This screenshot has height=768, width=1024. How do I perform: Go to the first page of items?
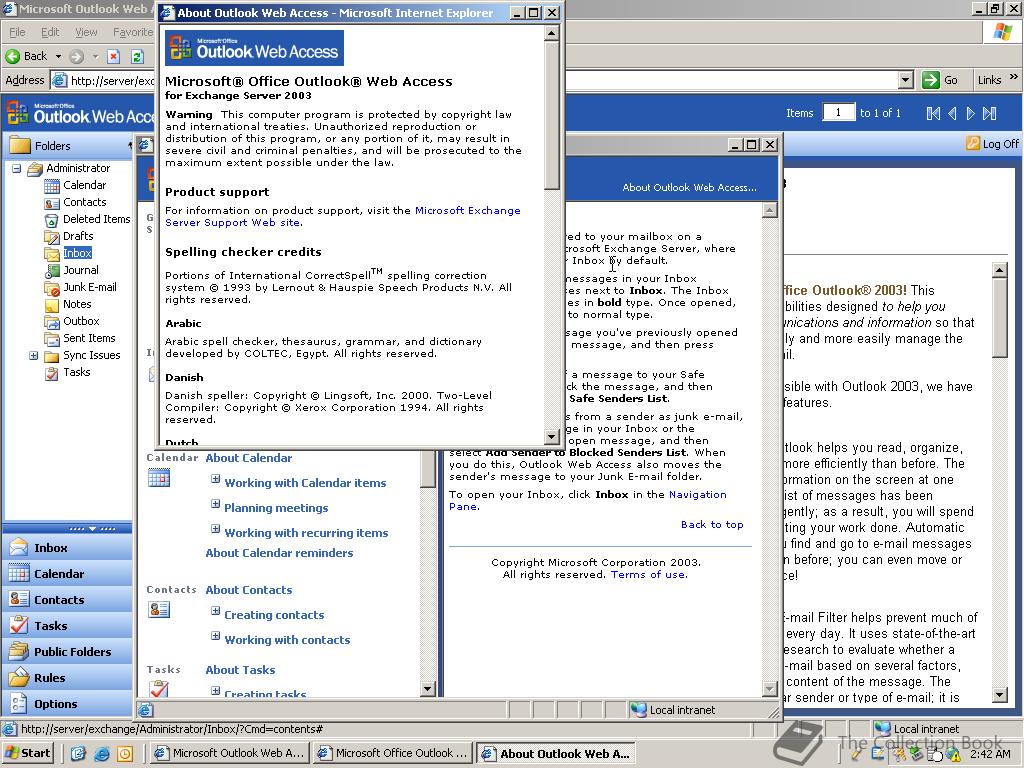coord(933,113)
